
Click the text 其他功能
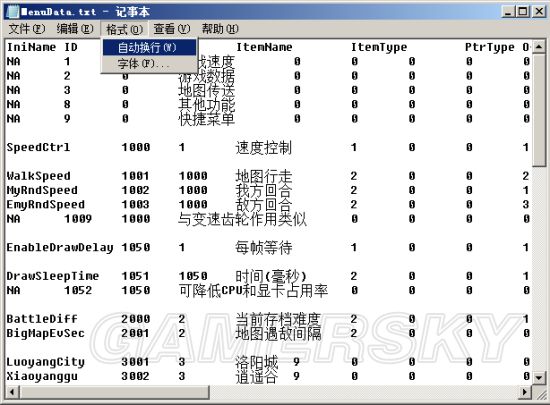tap(206, 104)
